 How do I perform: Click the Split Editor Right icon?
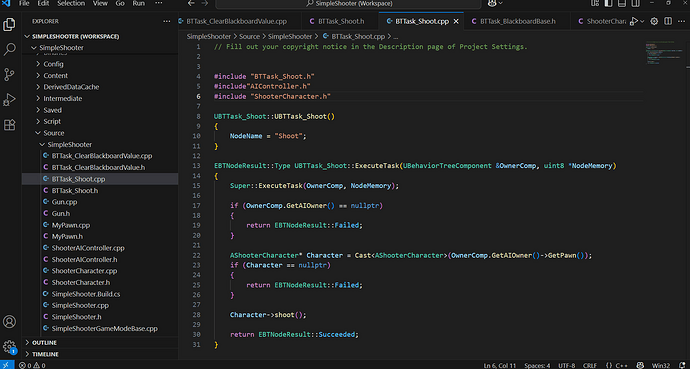[x=668, y=21]
